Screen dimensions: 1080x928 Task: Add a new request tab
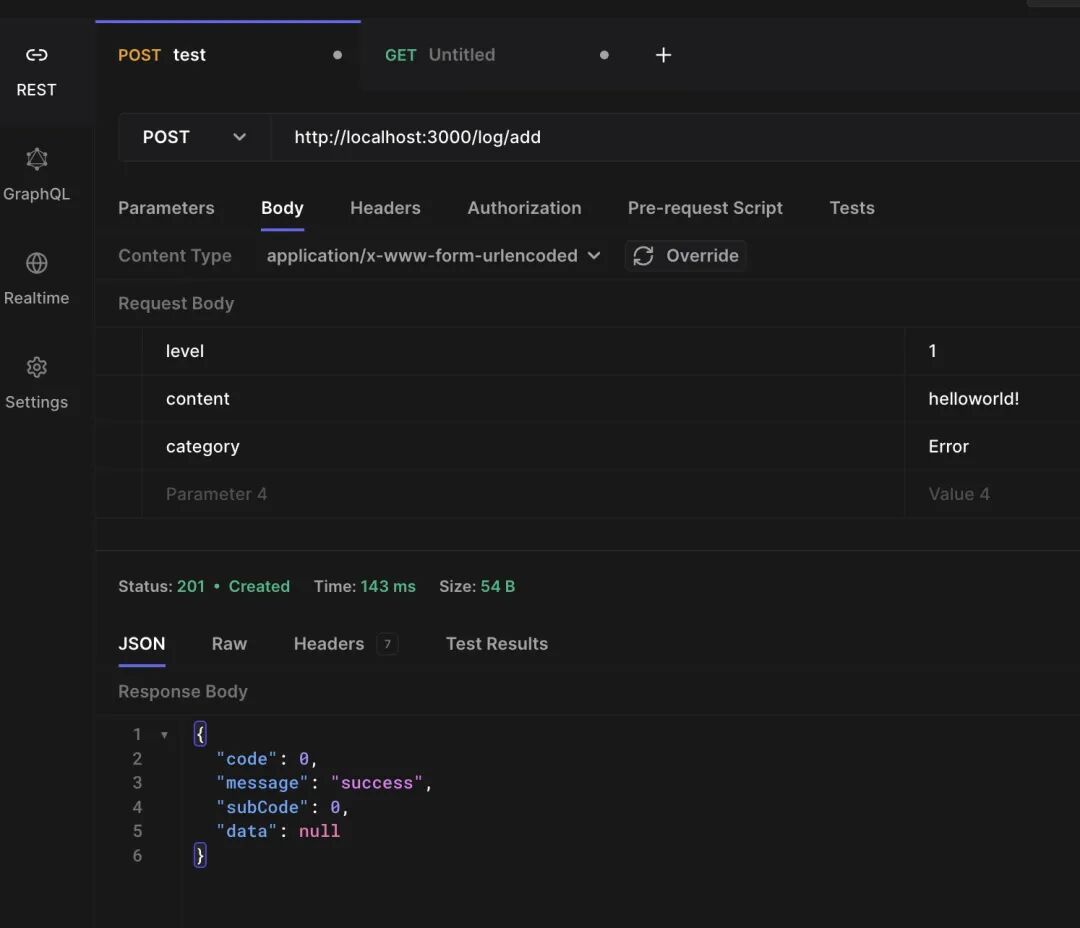663,55
